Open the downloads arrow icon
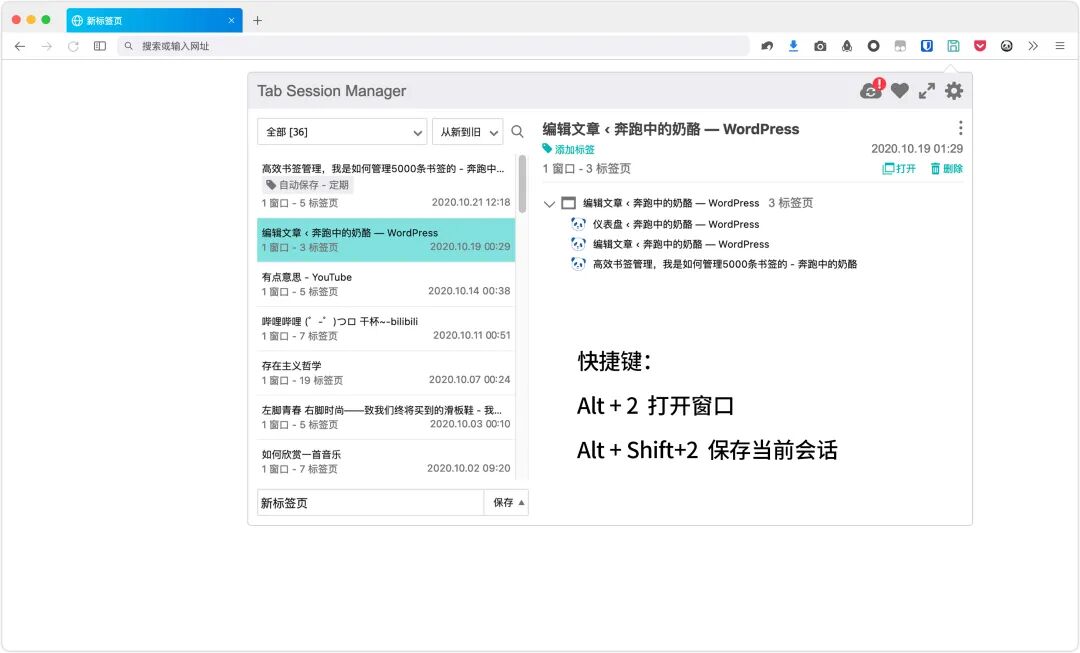The height and width of the screenshot is (653, 1080). pos(793,46)
